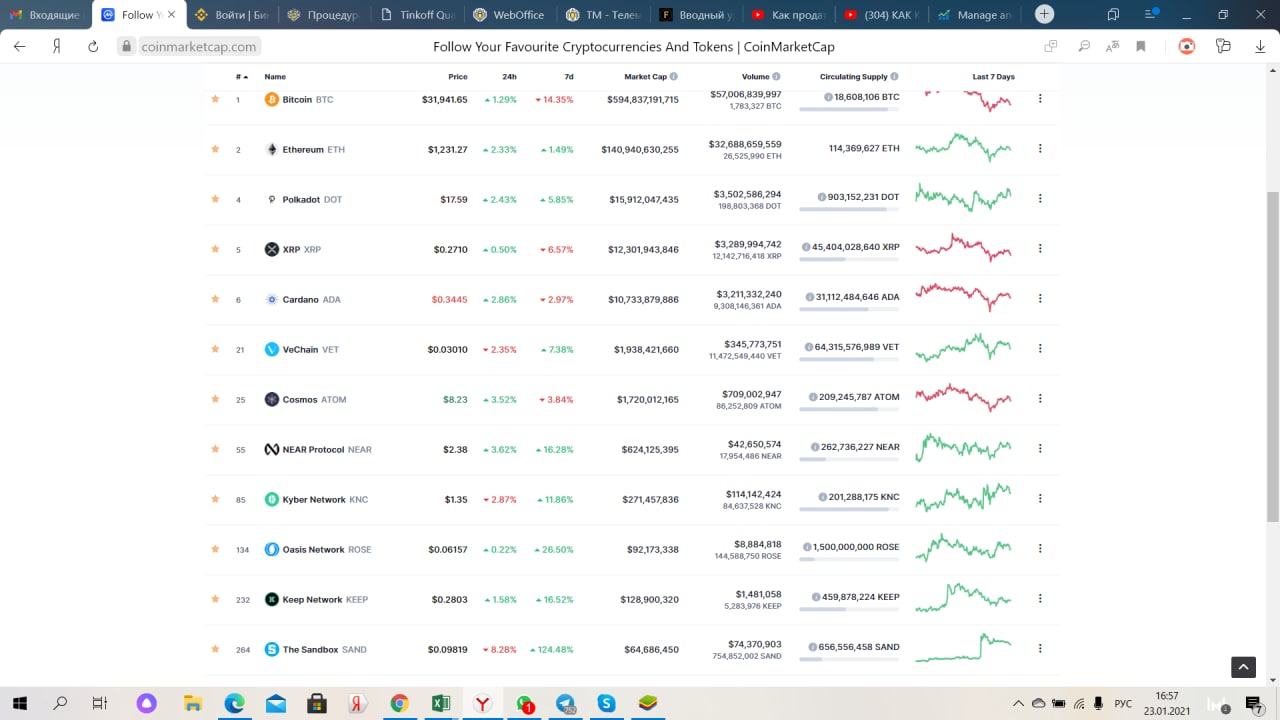Click the Polkadot coin logo

point(272,199)
